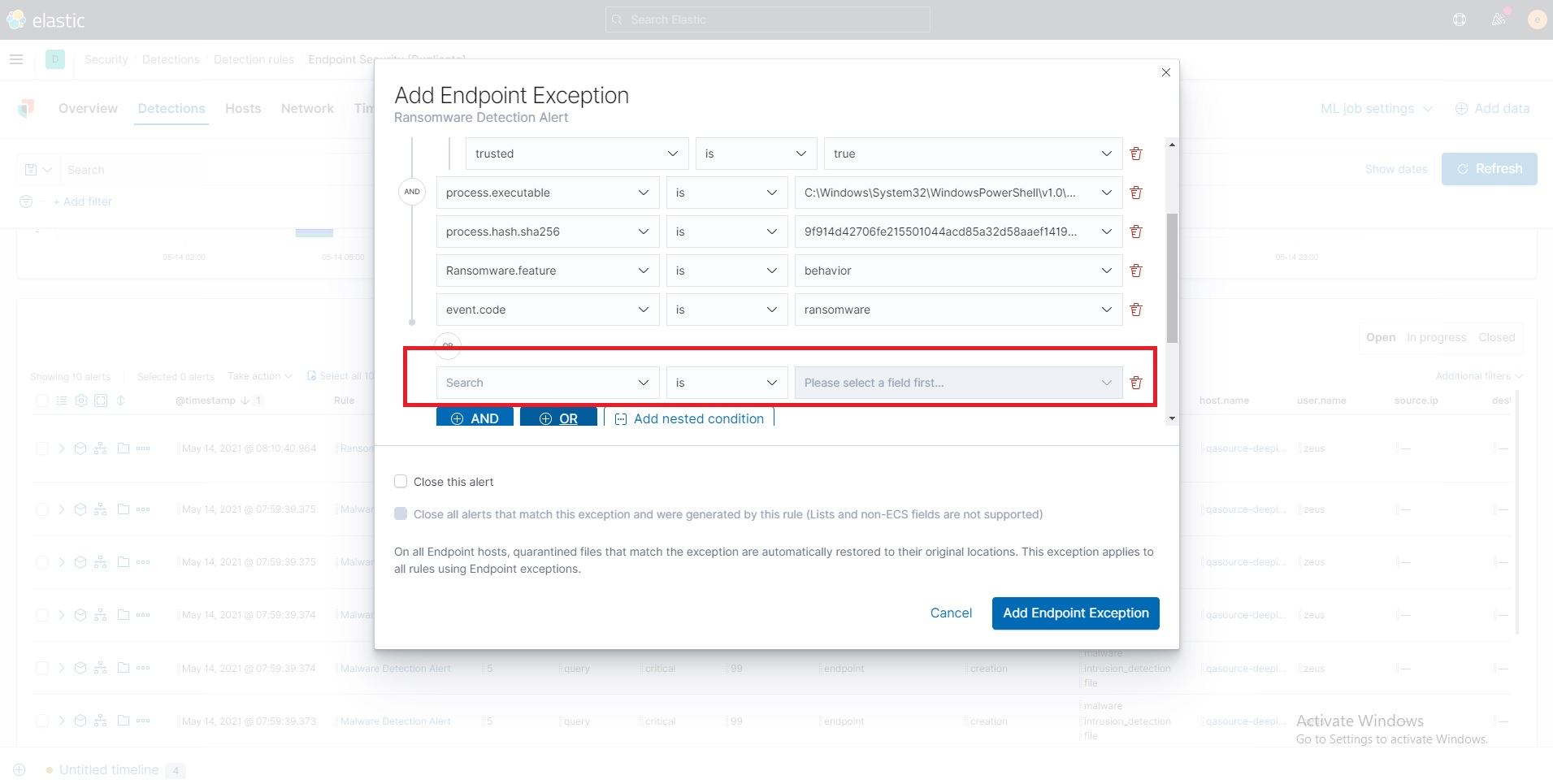The height and width of the screenshot is (784, 1553).
Task: Delete the process.executable condition row
Action: tap(1136, 193)
